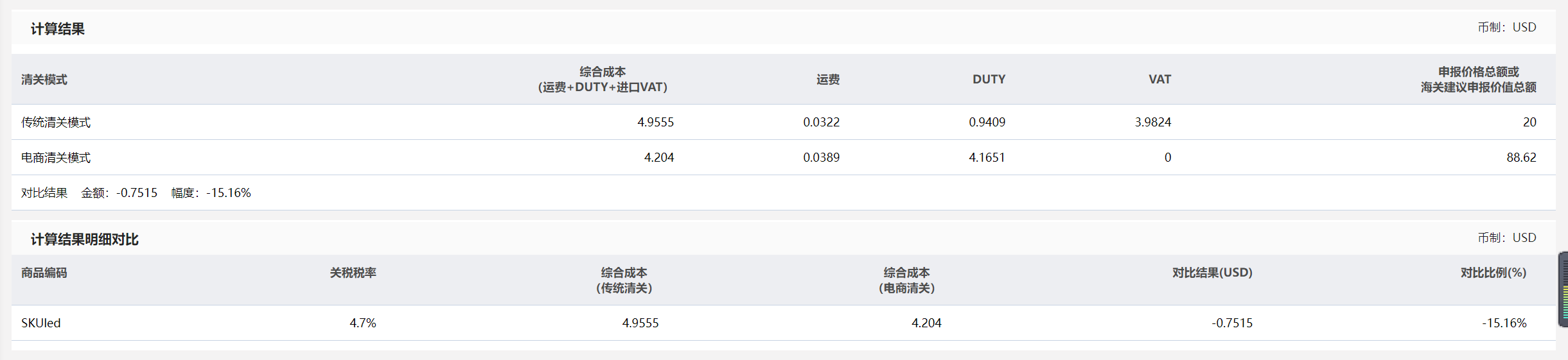The height and width of the screenshot is (360, 1568).
Task: Select the 电商清关模式 row label
Action: pyautogui.click(x=56, y=157)
